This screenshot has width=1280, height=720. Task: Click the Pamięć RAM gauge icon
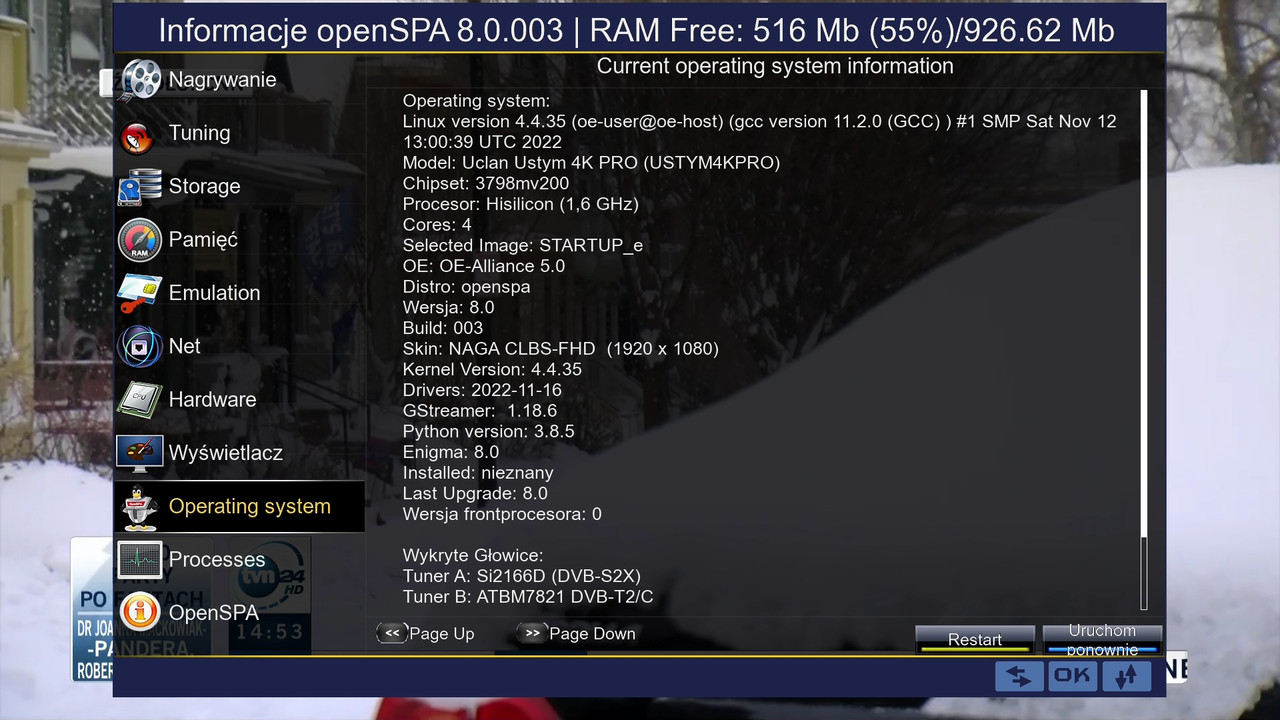tap(139, 240)
